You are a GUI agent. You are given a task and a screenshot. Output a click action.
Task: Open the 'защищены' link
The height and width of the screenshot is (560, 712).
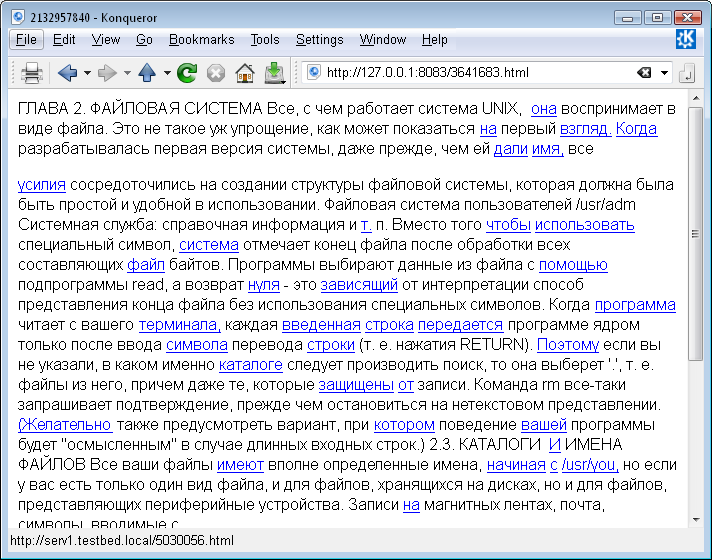(x=356, y=385)
